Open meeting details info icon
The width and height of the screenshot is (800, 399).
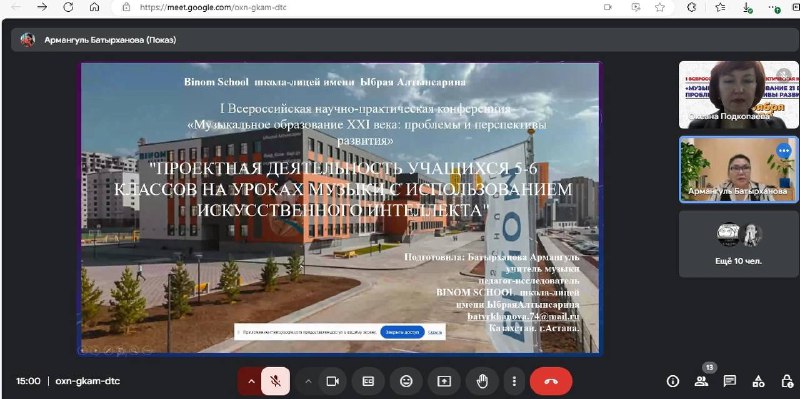(673, 381)
